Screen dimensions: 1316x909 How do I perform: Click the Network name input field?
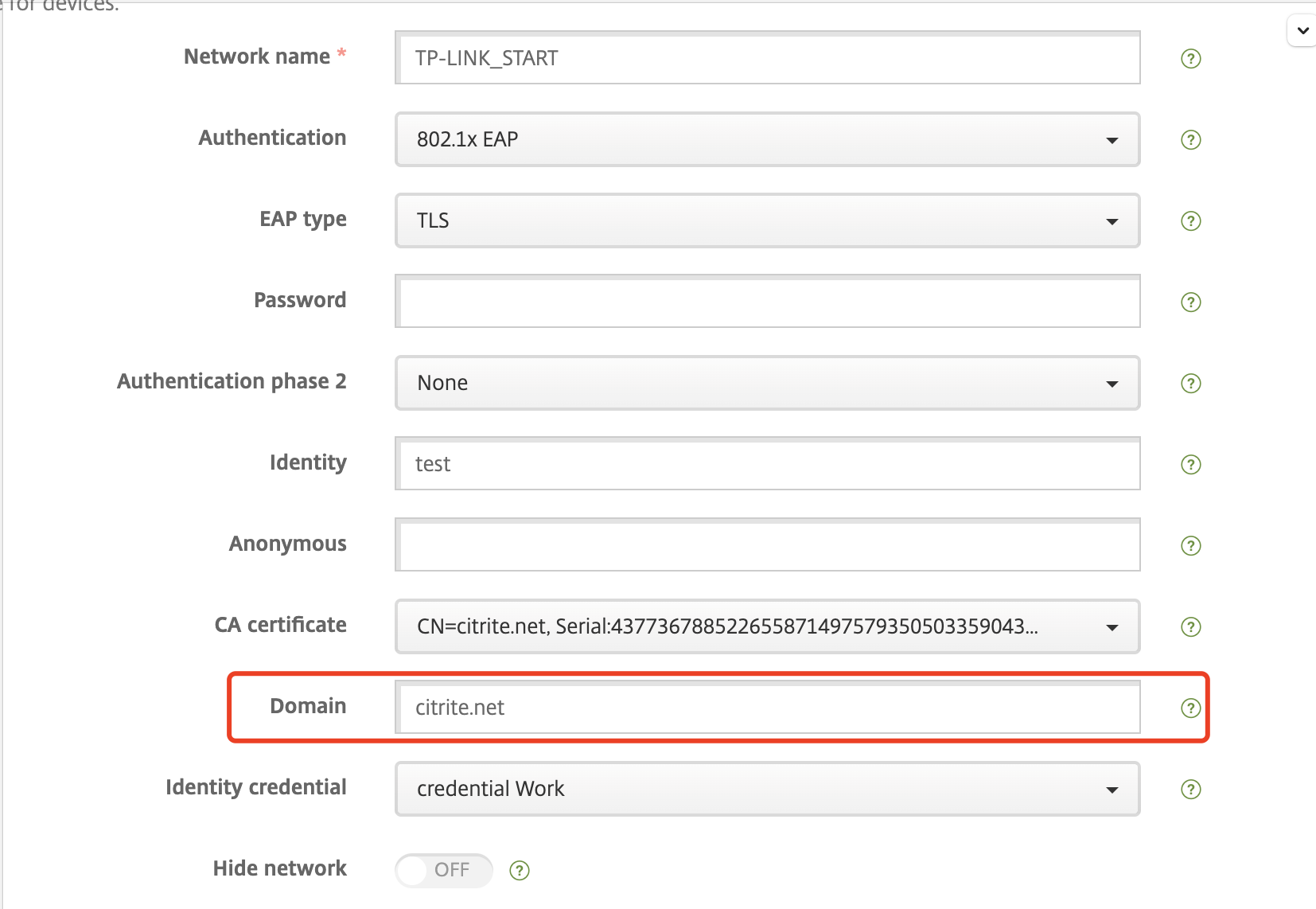[x=767, y=58]
